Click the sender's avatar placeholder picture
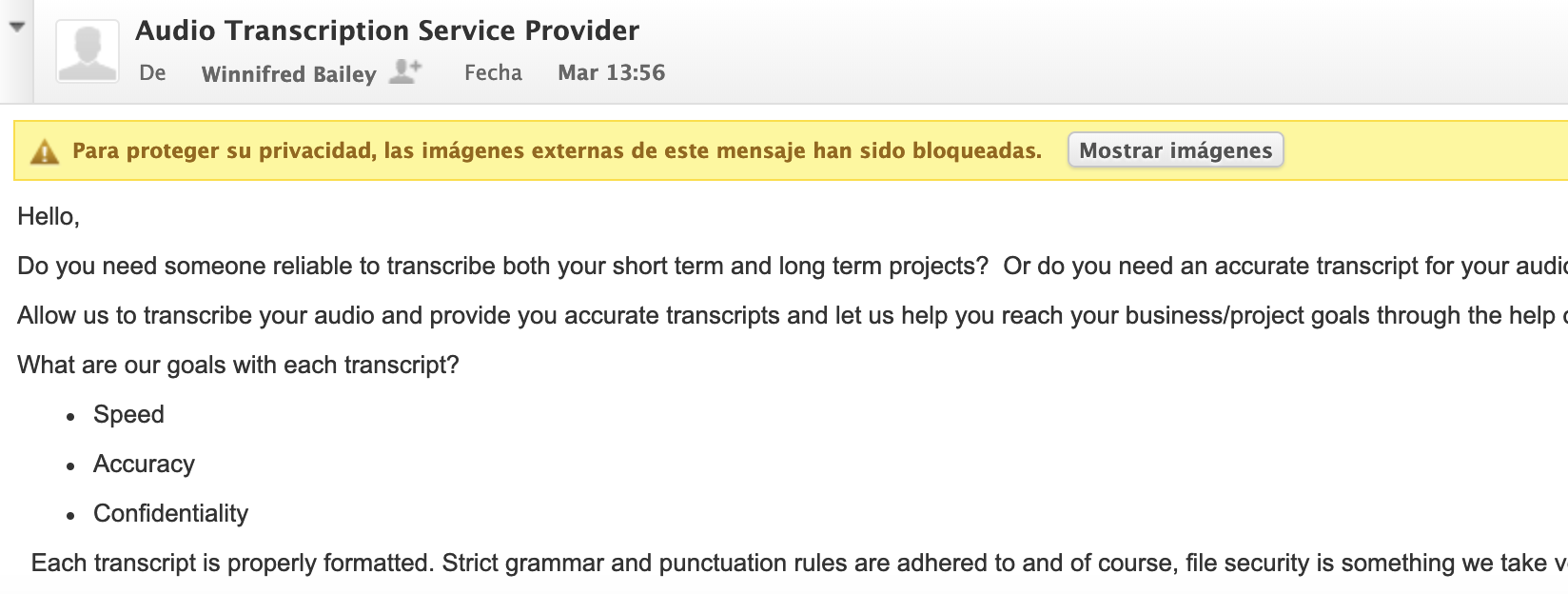 [x=88, y=51]
